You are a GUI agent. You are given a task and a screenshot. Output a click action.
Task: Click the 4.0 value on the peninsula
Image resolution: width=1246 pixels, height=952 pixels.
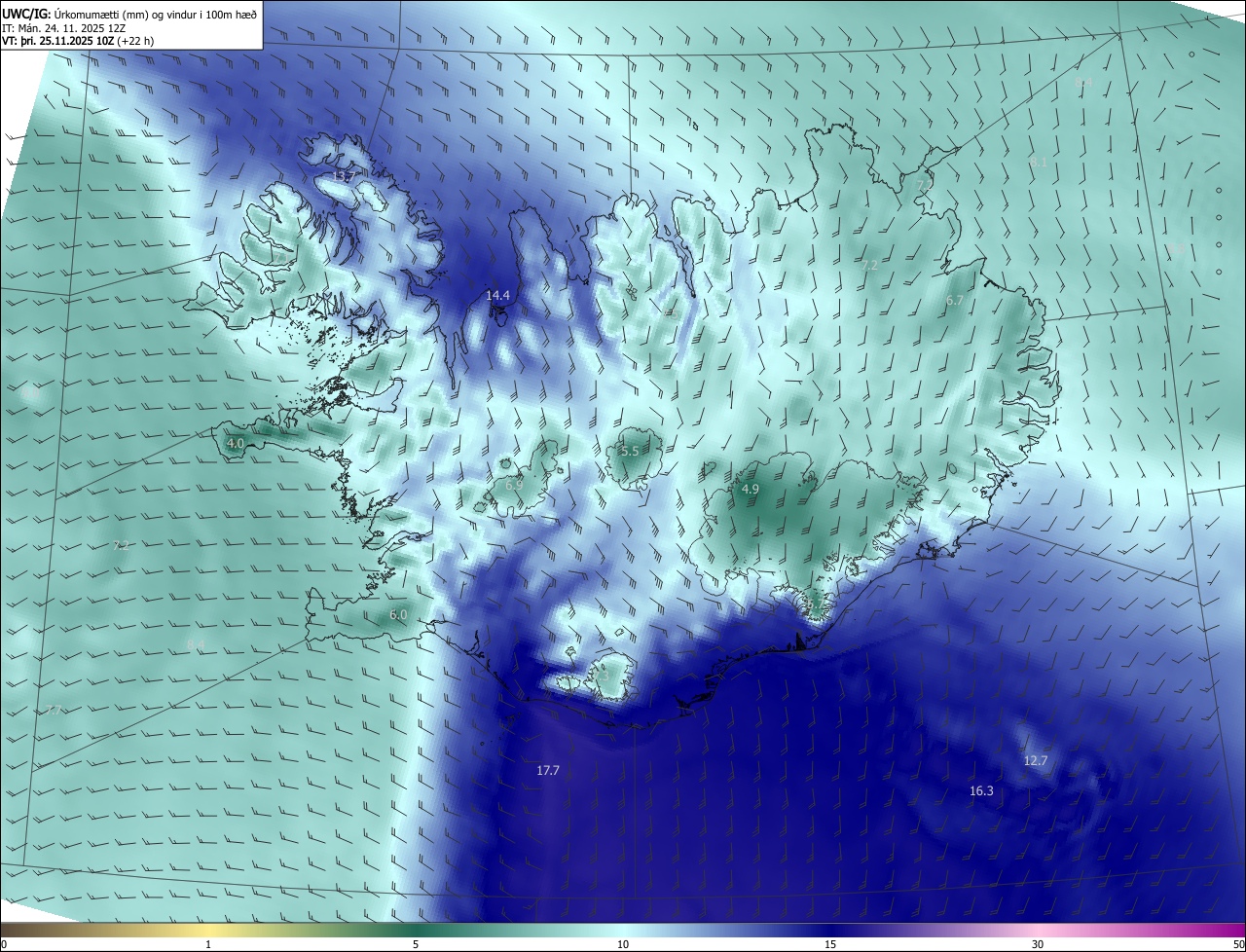tap(236, 443)
